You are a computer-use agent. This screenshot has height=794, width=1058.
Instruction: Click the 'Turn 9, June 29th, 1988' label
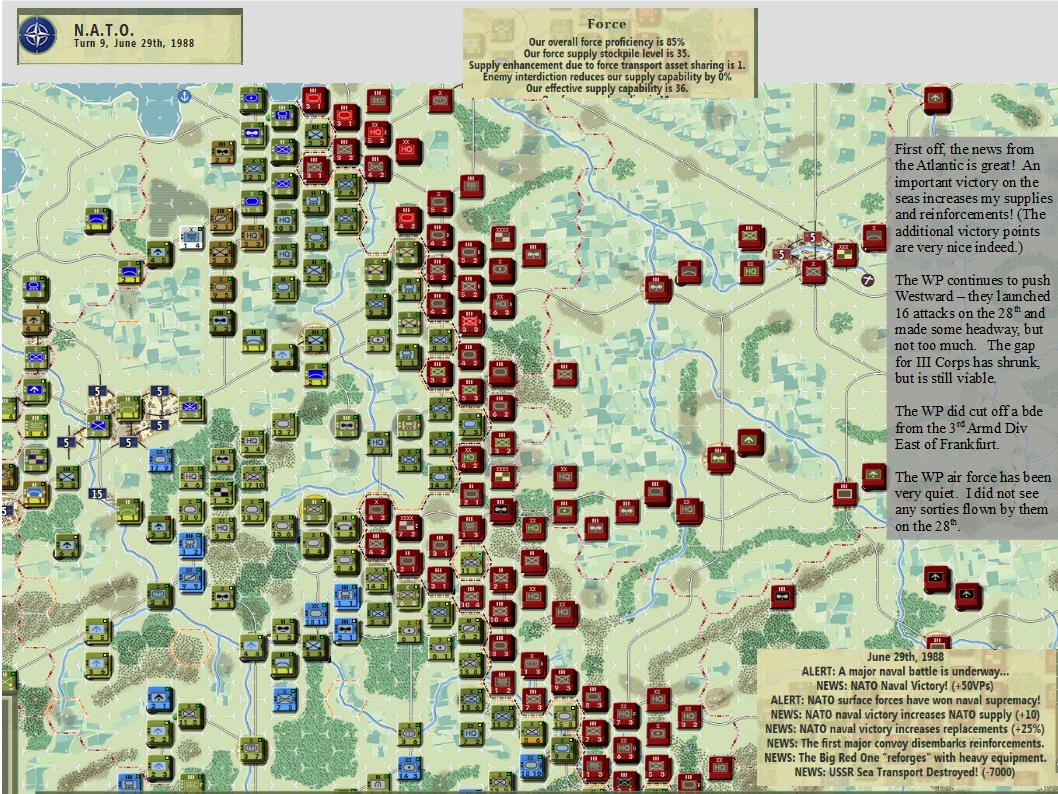coord(134,43)
